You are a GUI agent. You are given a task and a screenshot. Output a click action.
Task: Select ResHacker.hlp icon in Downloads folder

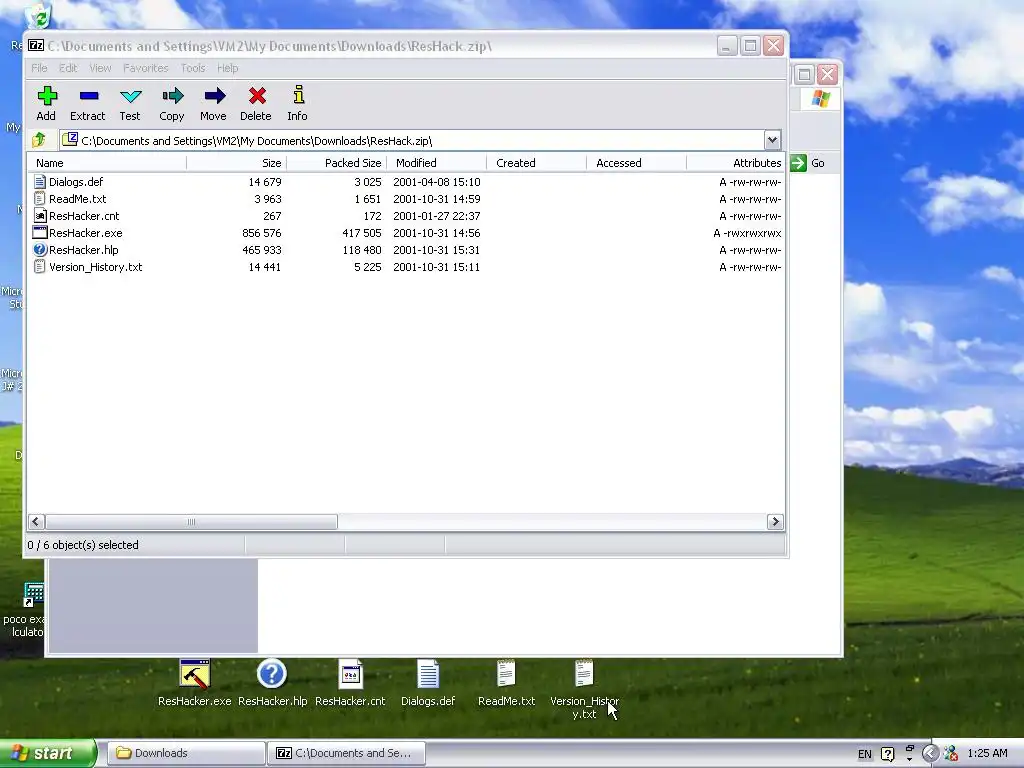pos(272,674)
